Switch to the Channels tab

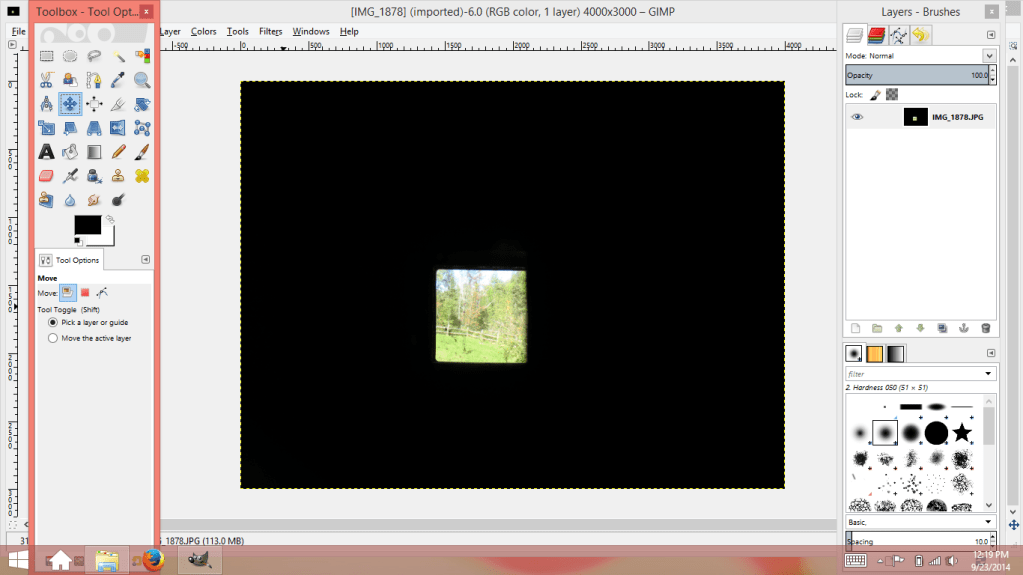[877, 36]
